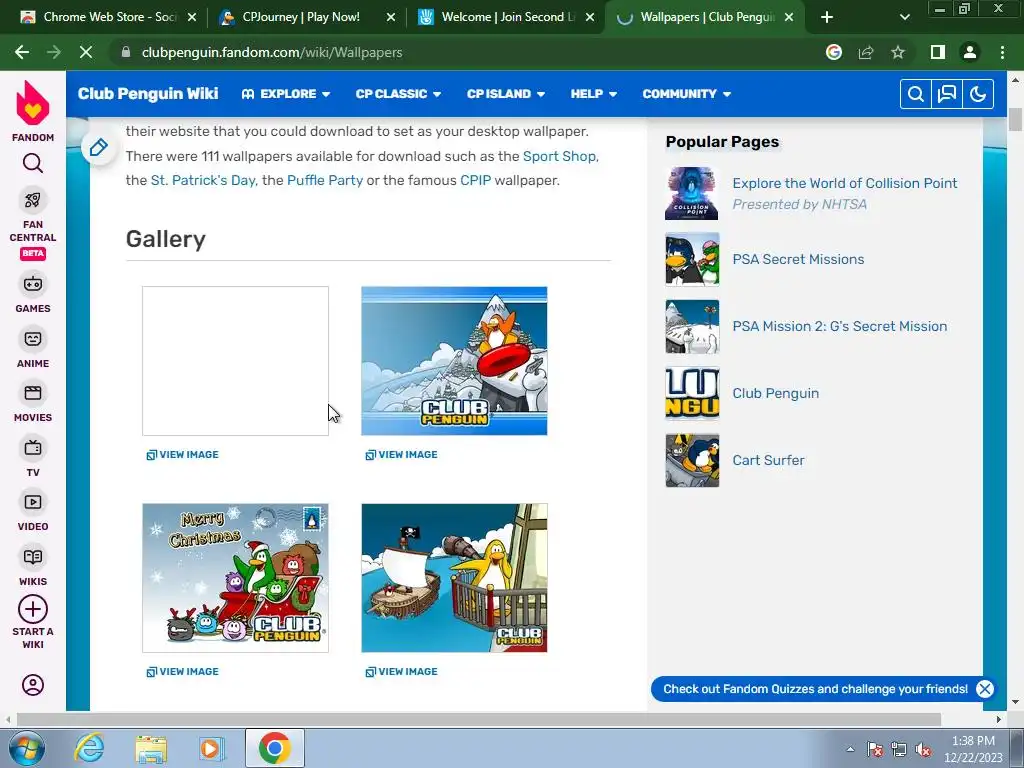Viewport: 1024px width, 768px height.
Task: Open the Fandom heart logo home
Action: click(33, 103)
